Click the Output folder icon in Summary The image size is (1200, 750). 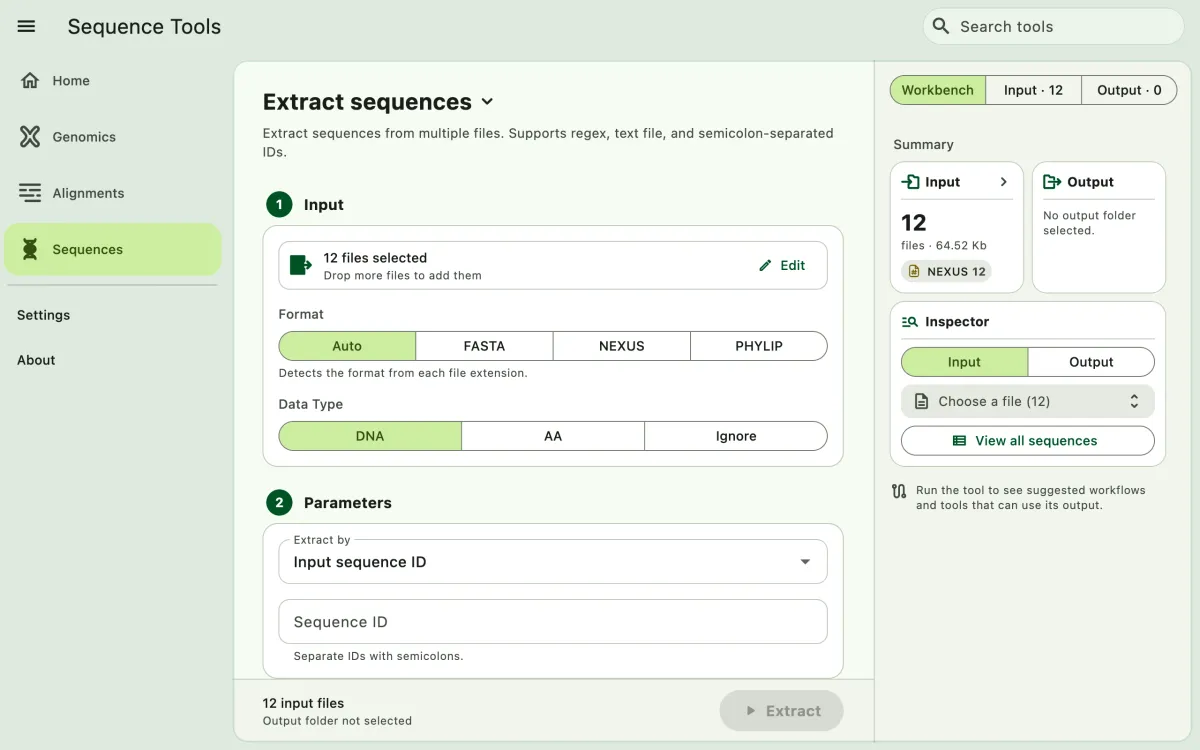point(1052,182)
